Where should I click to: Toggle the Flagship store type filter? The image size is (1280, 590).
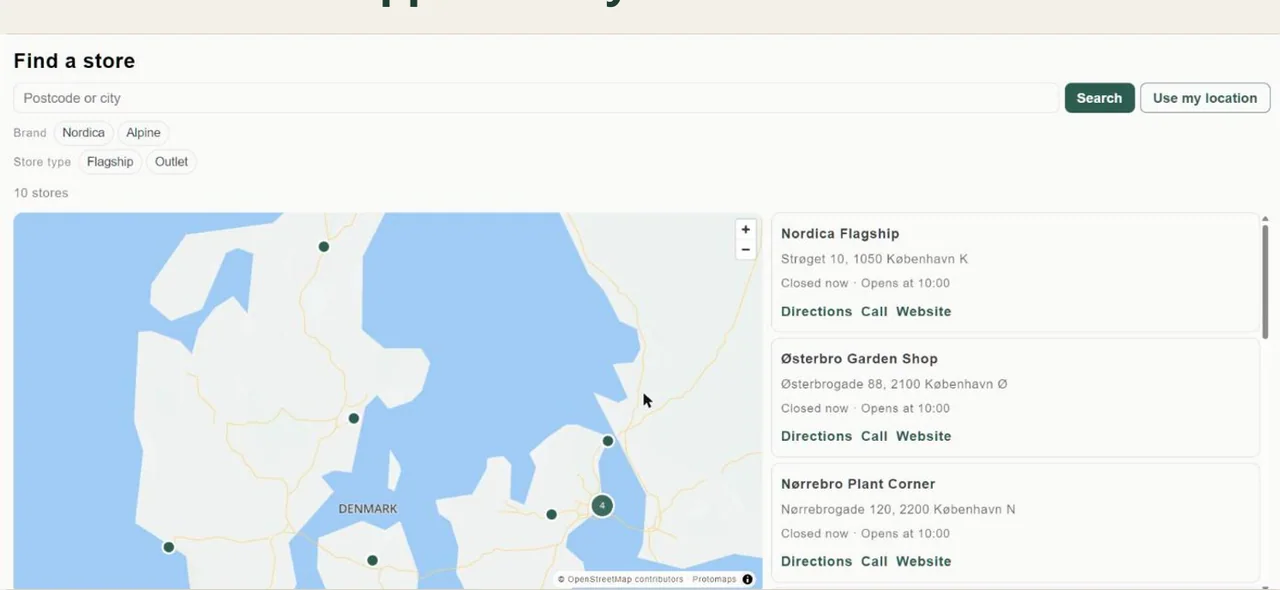point(110,162)
